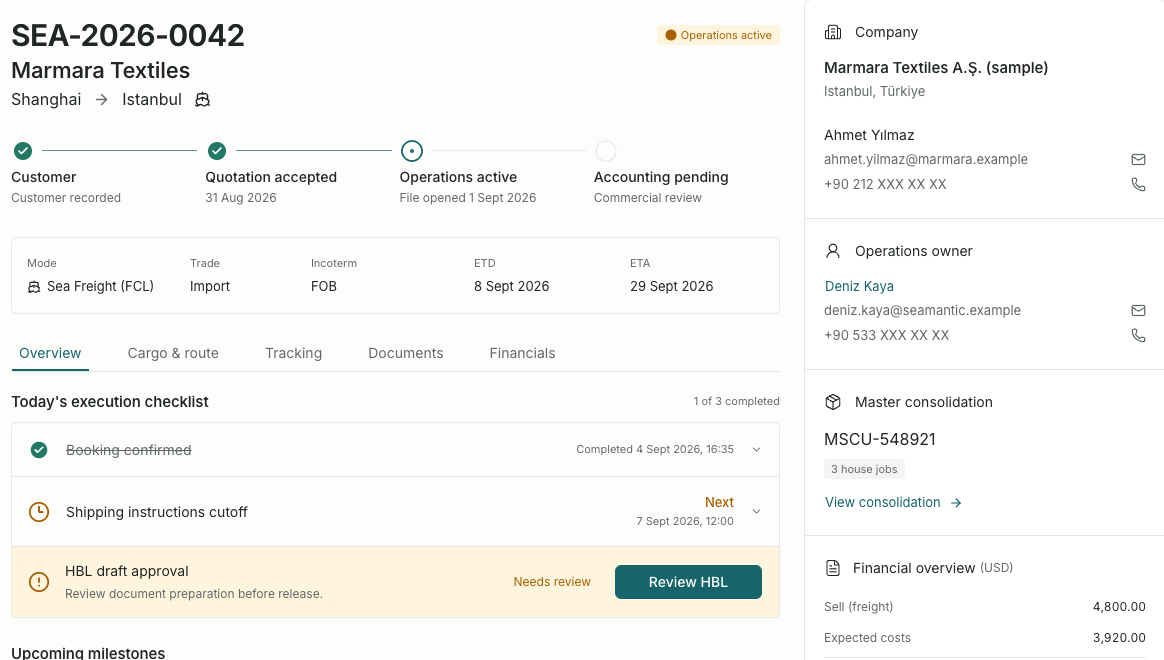Email Deniz Kaya via envelope icon
This screenshot has width=1164, height=660.
1138,310
